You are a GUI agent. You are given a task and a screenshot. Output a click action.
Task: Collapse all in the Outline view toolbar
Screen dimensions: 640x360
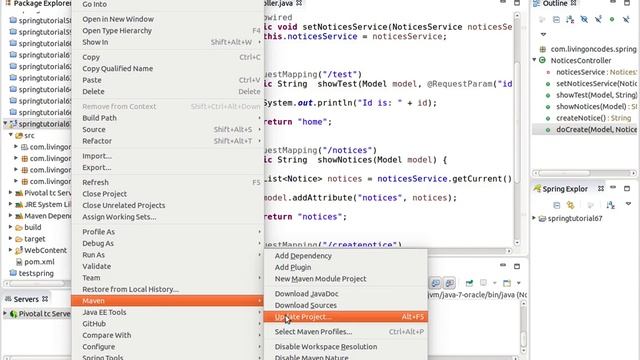pos(556,19)
